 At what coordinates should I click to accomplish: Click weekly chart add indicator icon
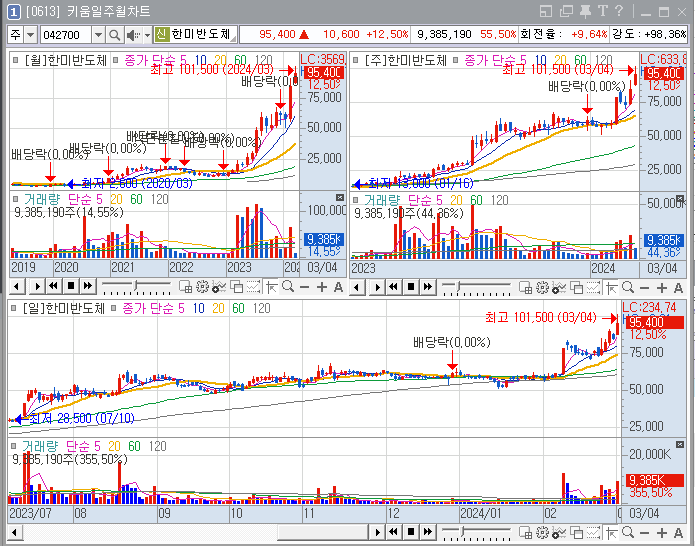pyautogui.click(x=558, y=288)
